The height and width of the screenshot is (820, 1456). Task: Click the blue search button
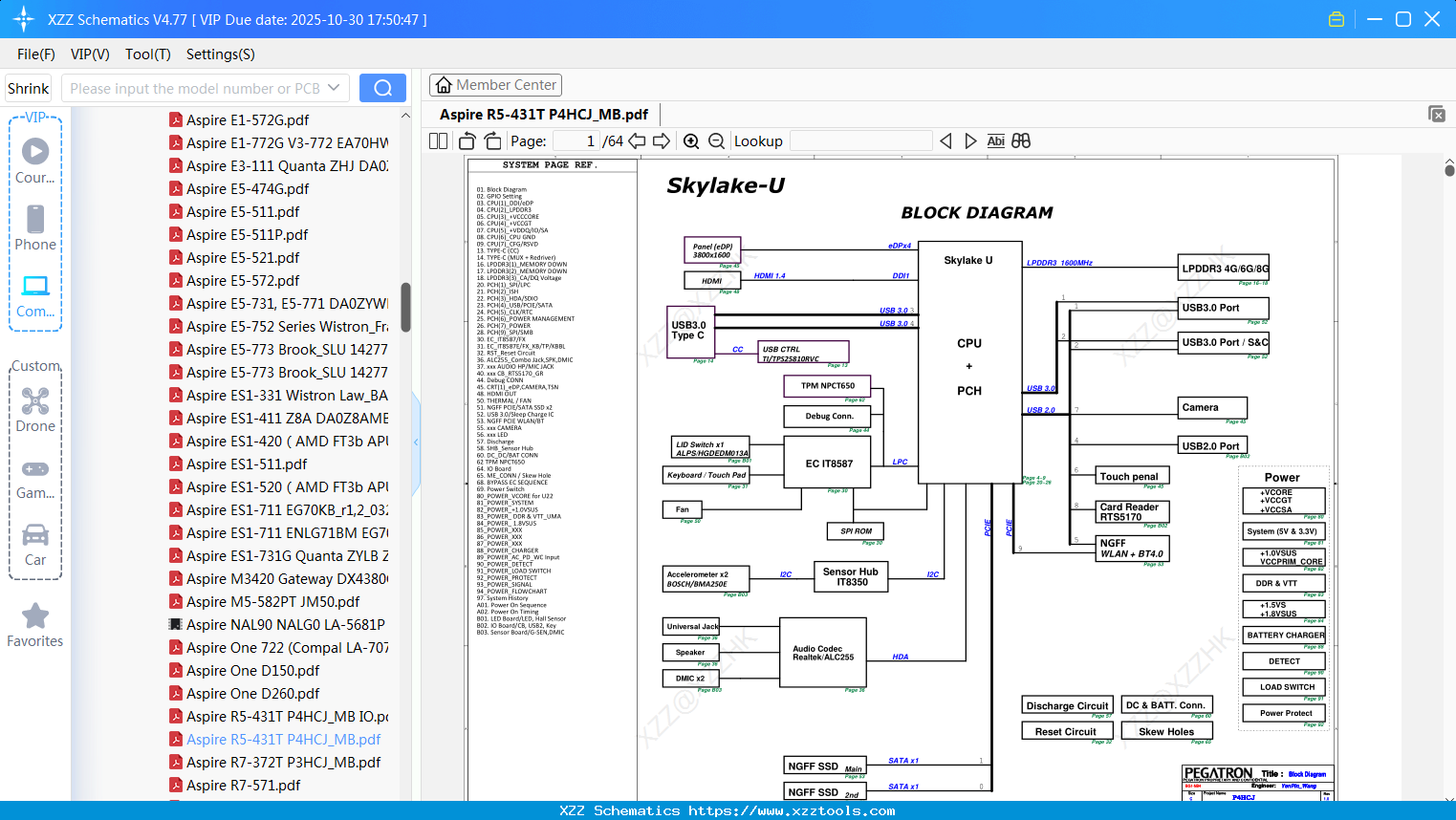pyautogui.click(x=382, y=88)
